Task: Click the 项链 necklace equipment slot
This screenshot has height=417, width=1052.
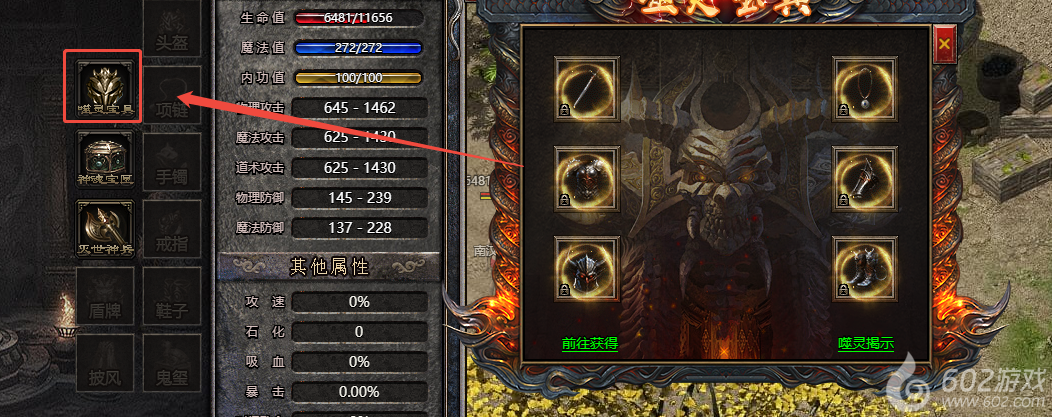Action: (172, 95)
